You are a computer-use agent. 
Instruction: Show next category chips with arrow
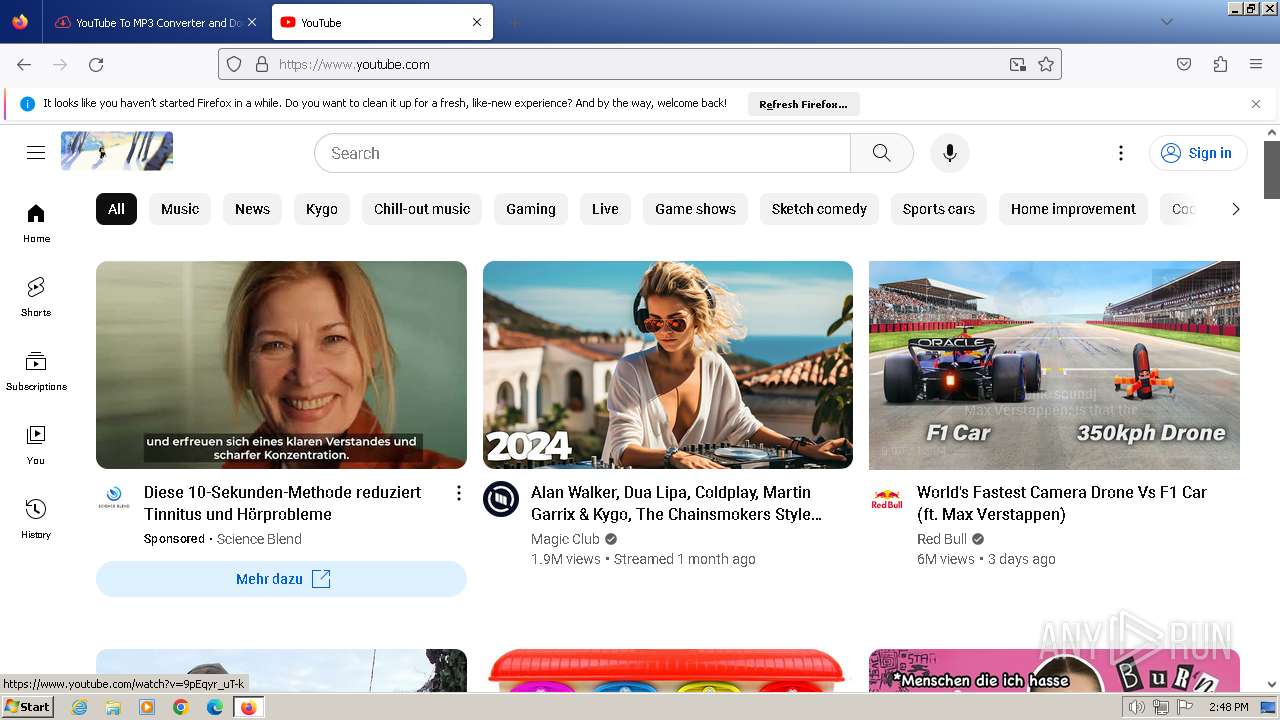point(1235,209)
